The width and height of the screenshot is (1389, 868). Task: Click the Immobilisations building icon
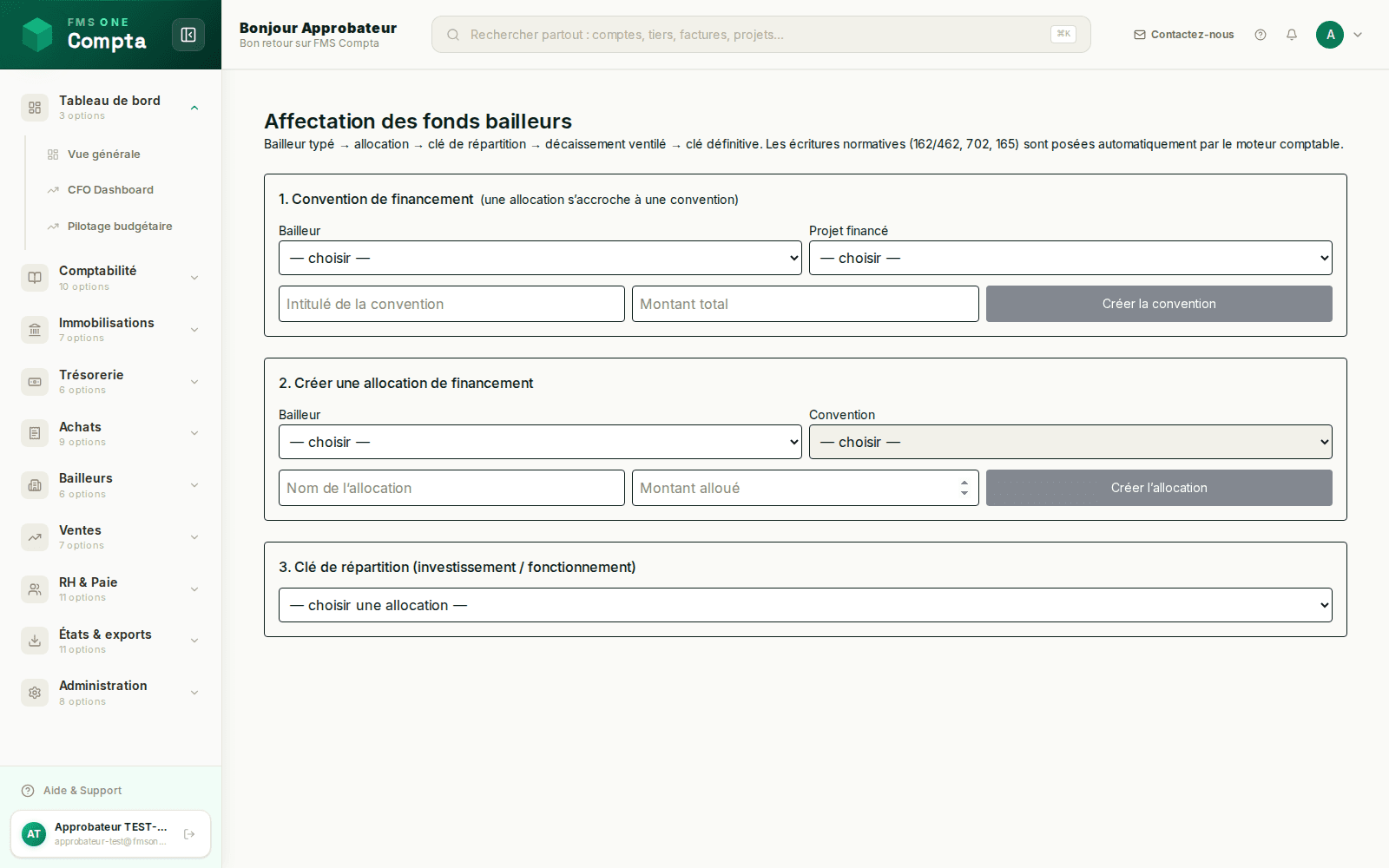point(35,330)
